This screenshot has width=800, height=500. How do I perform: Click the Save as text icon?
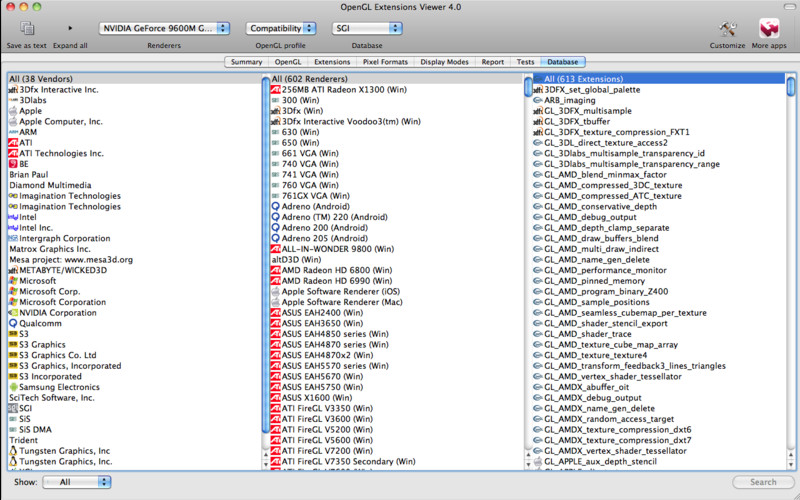27,28
